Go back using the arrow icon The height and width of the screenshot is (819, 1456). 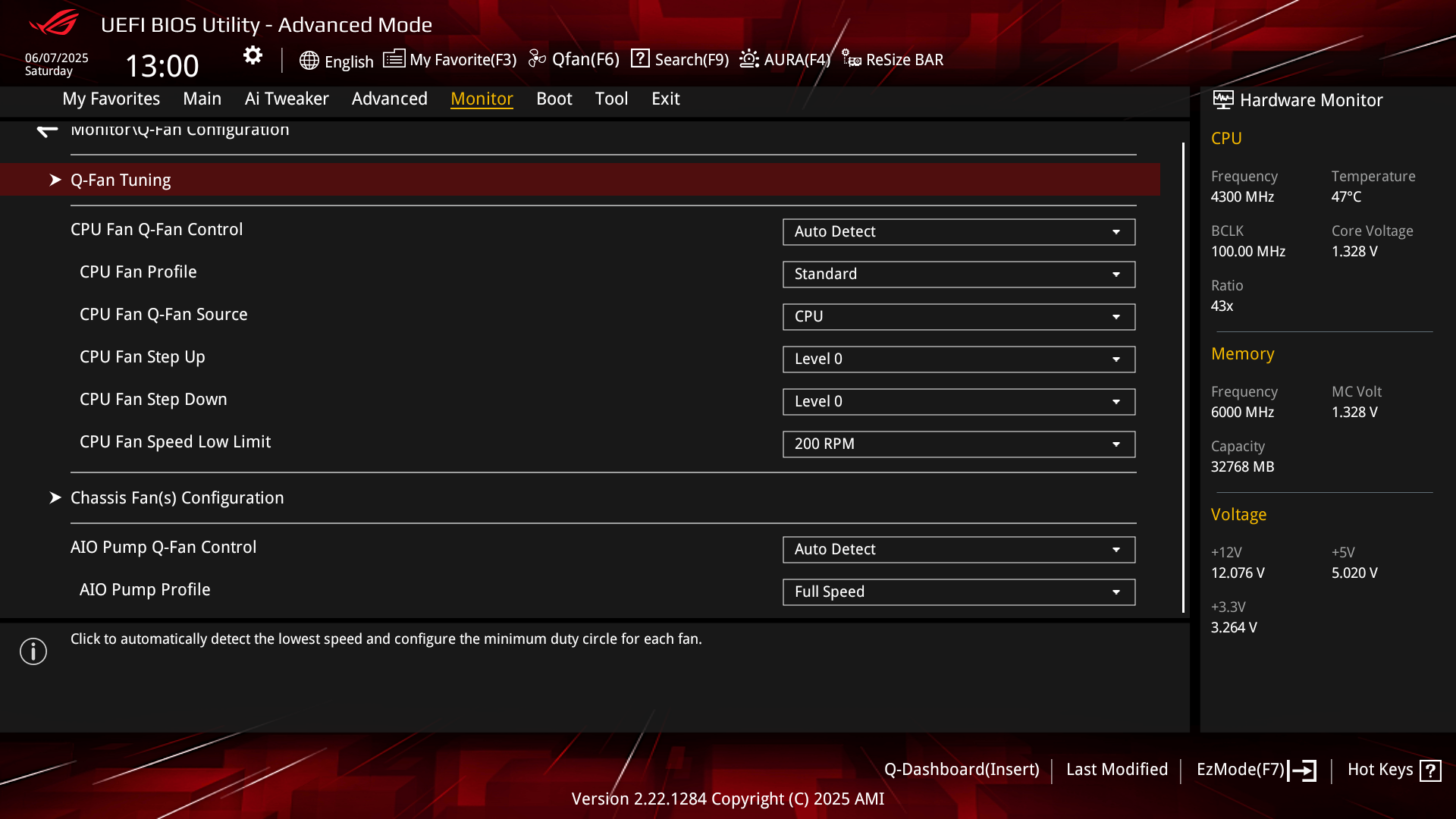(47, 130)
